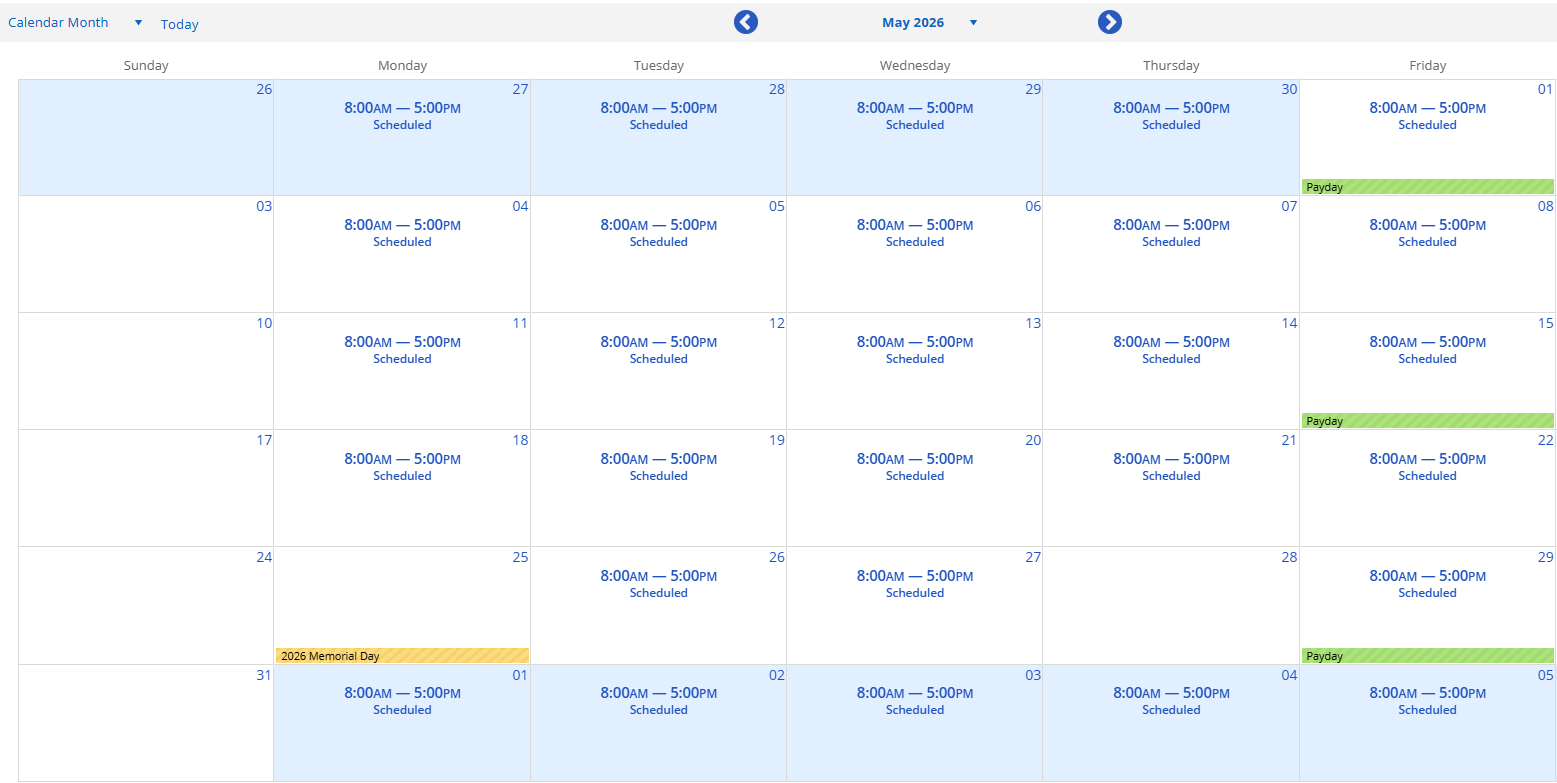This screenshot has height=783, width=1557.
Task: Select the scheduled shift on Thursday May 21
Action: [x=1171, y=467]
